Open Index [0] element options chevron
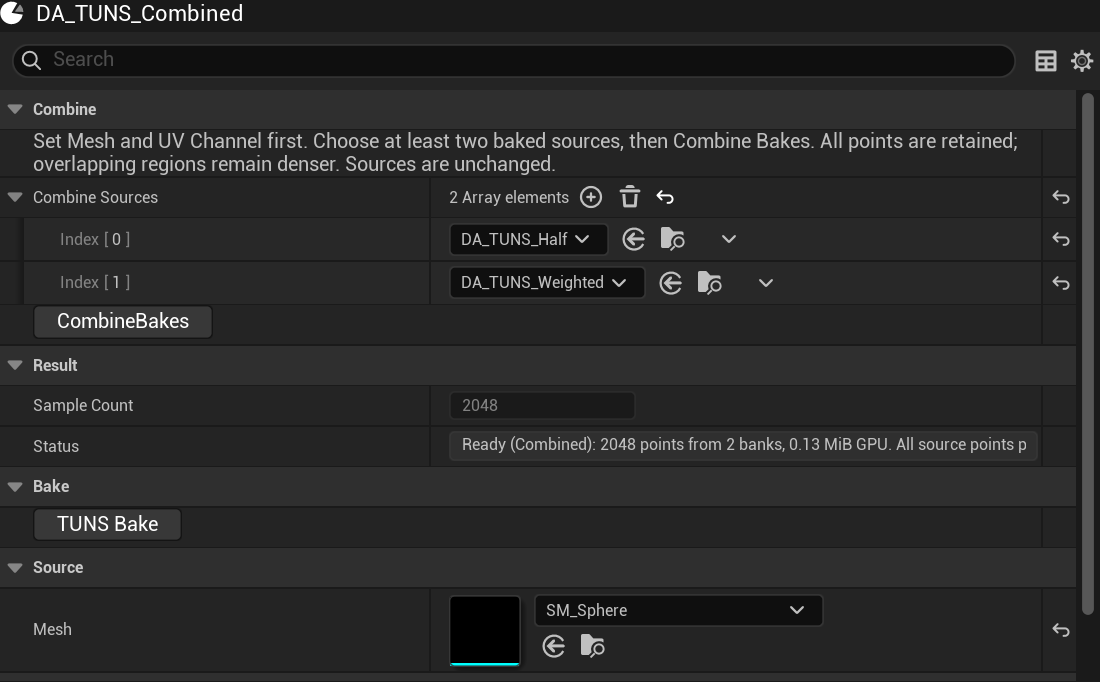 tap(729, 239)
